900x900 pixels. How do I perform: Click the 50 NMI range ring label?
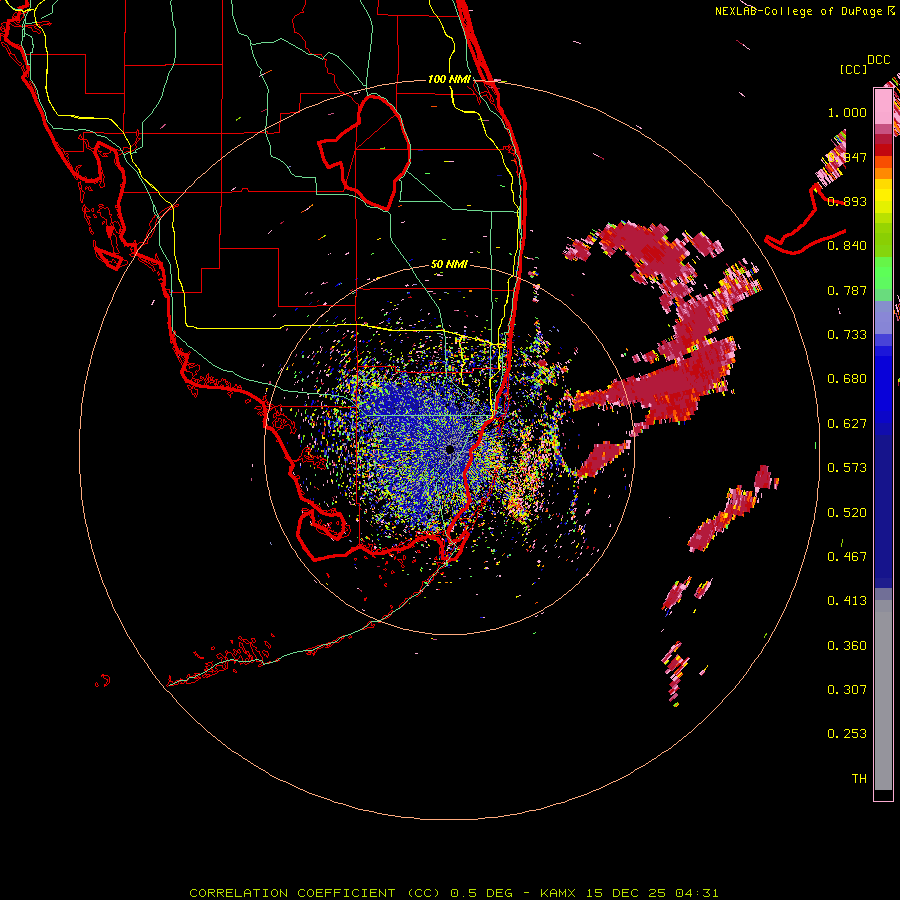pos(449,265)
